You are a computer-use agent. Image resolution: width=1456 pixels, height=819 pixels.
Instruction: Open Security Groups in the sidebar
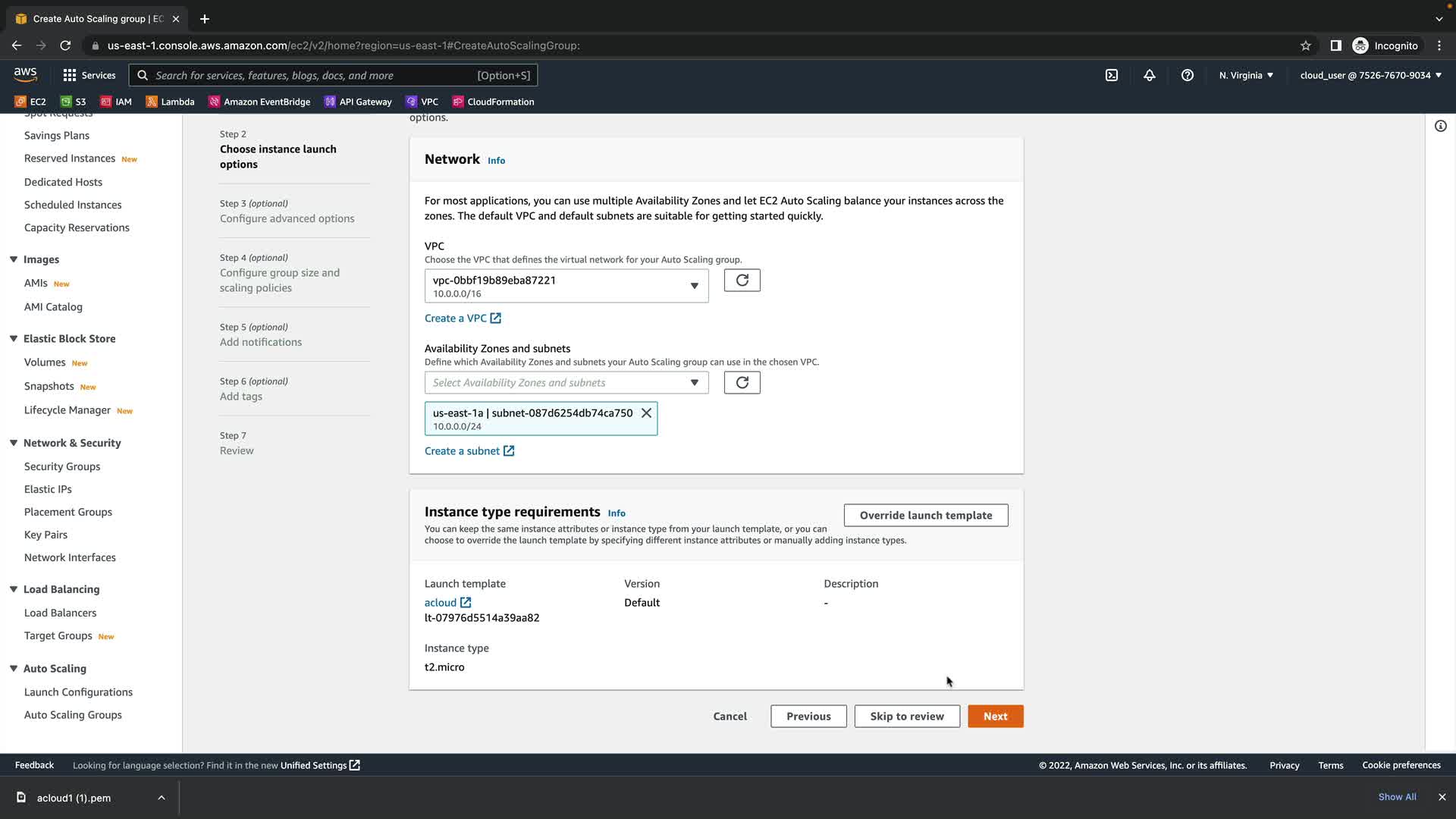pos(62,466)
